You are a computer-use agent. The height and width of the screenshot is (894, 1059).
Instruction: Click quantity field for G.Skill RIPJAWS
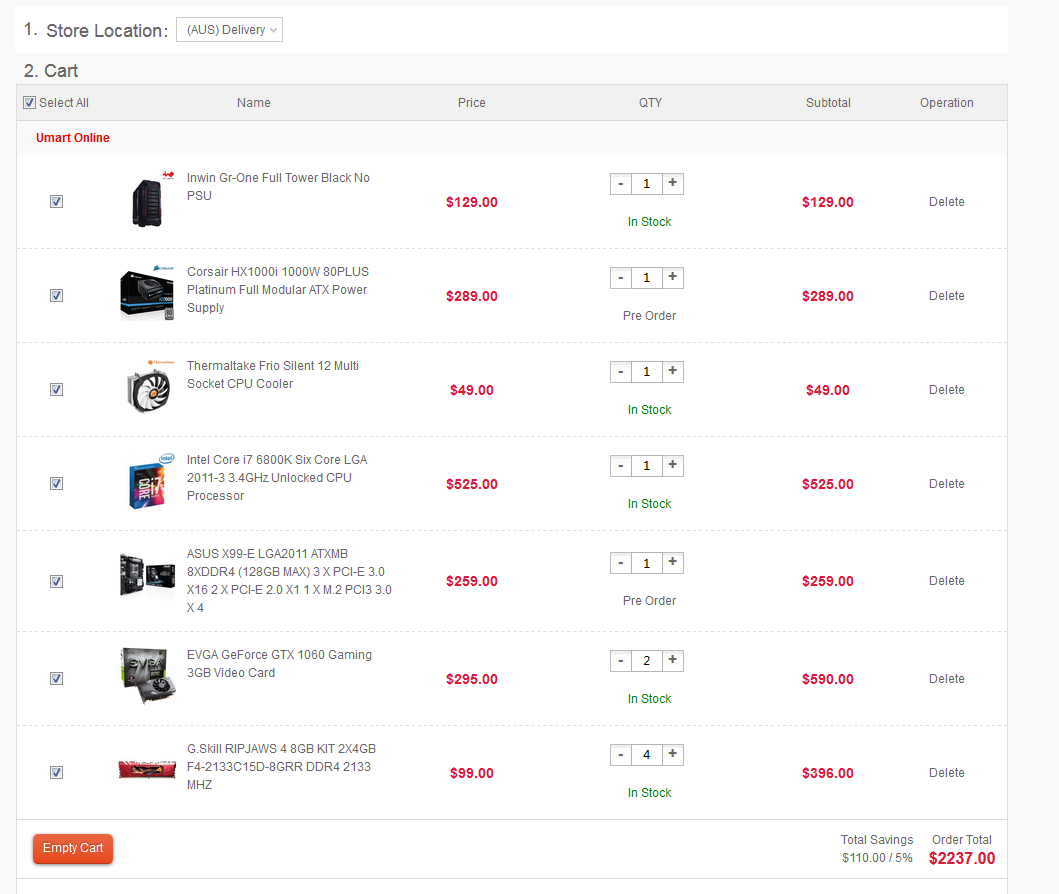646,754
